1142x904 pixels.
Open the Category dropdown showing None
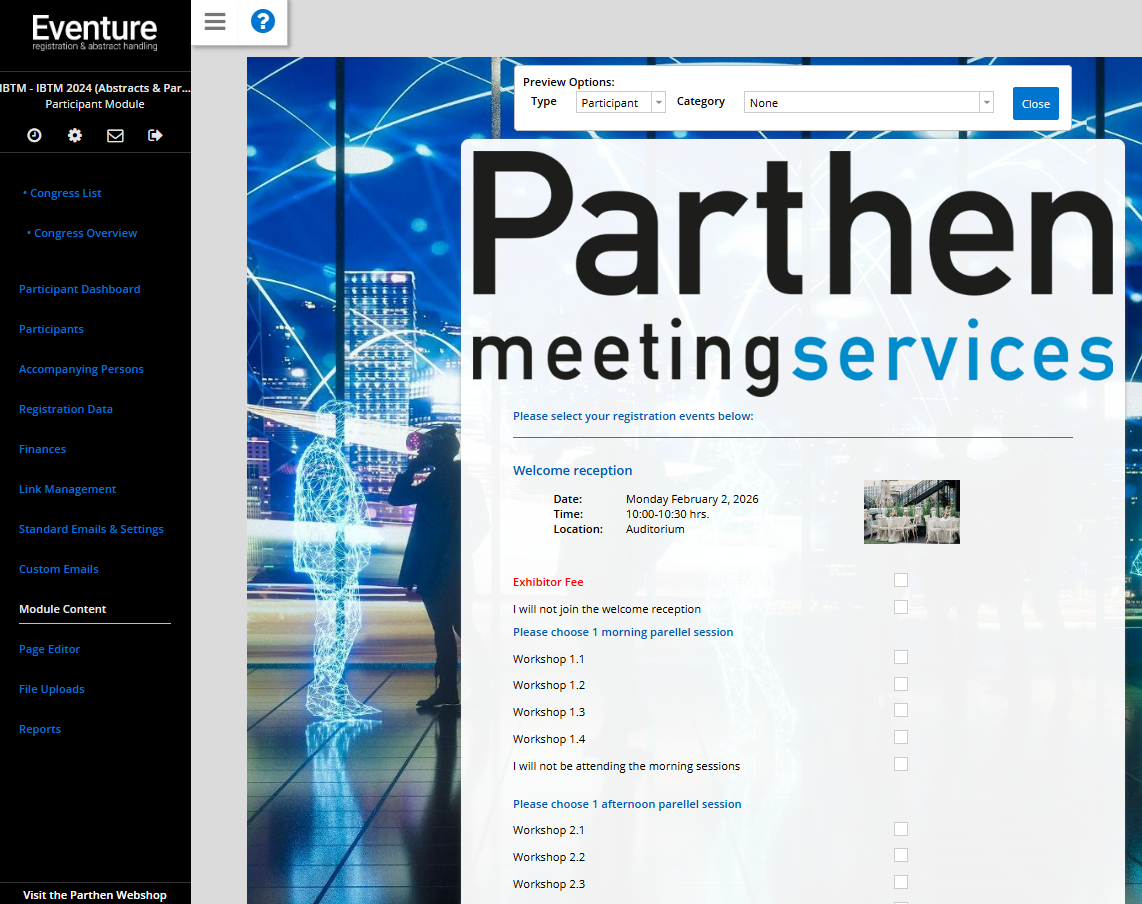[868, 103]
